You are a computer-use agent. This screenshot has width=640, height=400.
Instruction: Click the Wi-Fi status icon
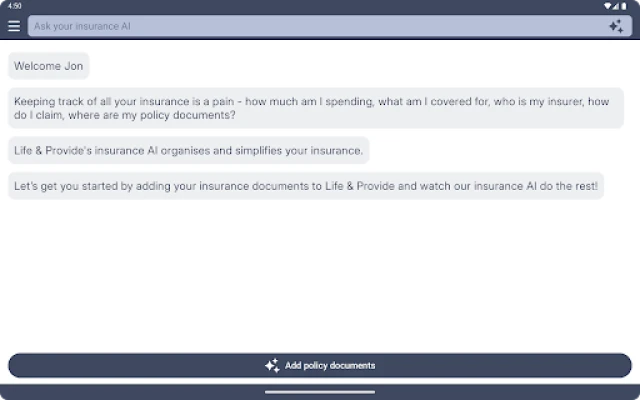tap(608, 6)
